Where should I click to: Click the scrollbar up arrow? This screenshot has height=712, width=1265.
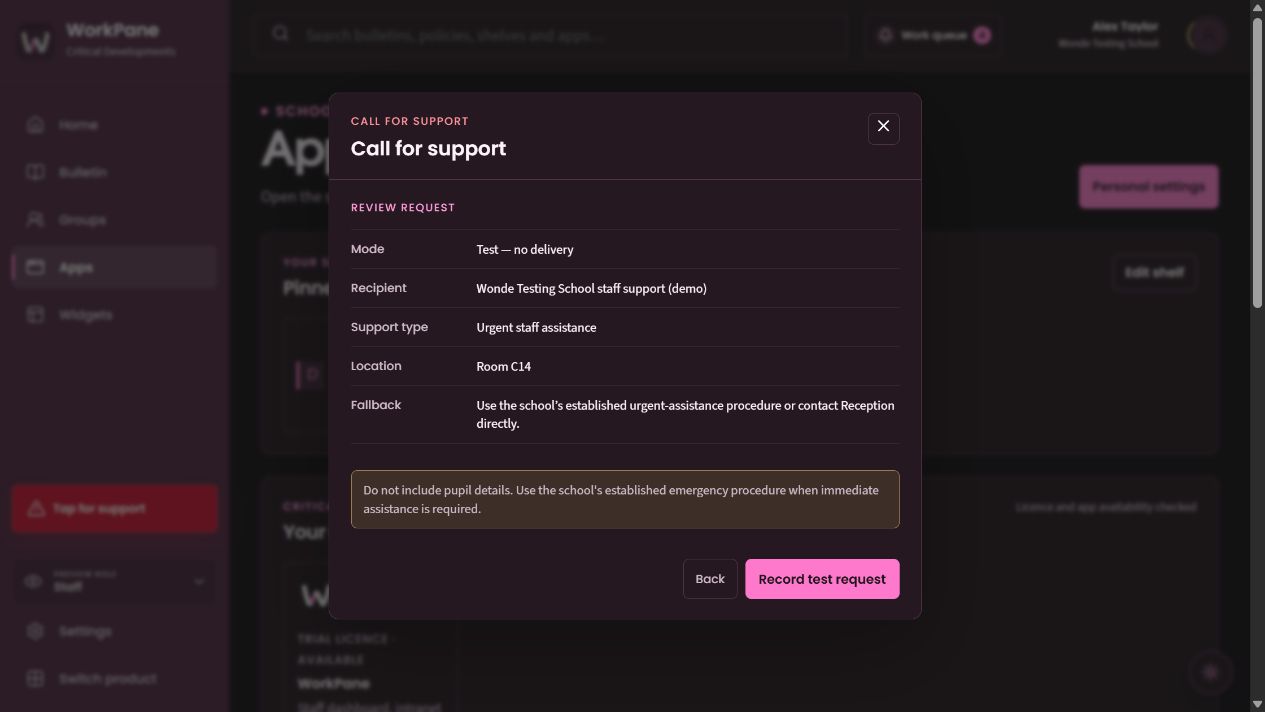point(1257,8)
